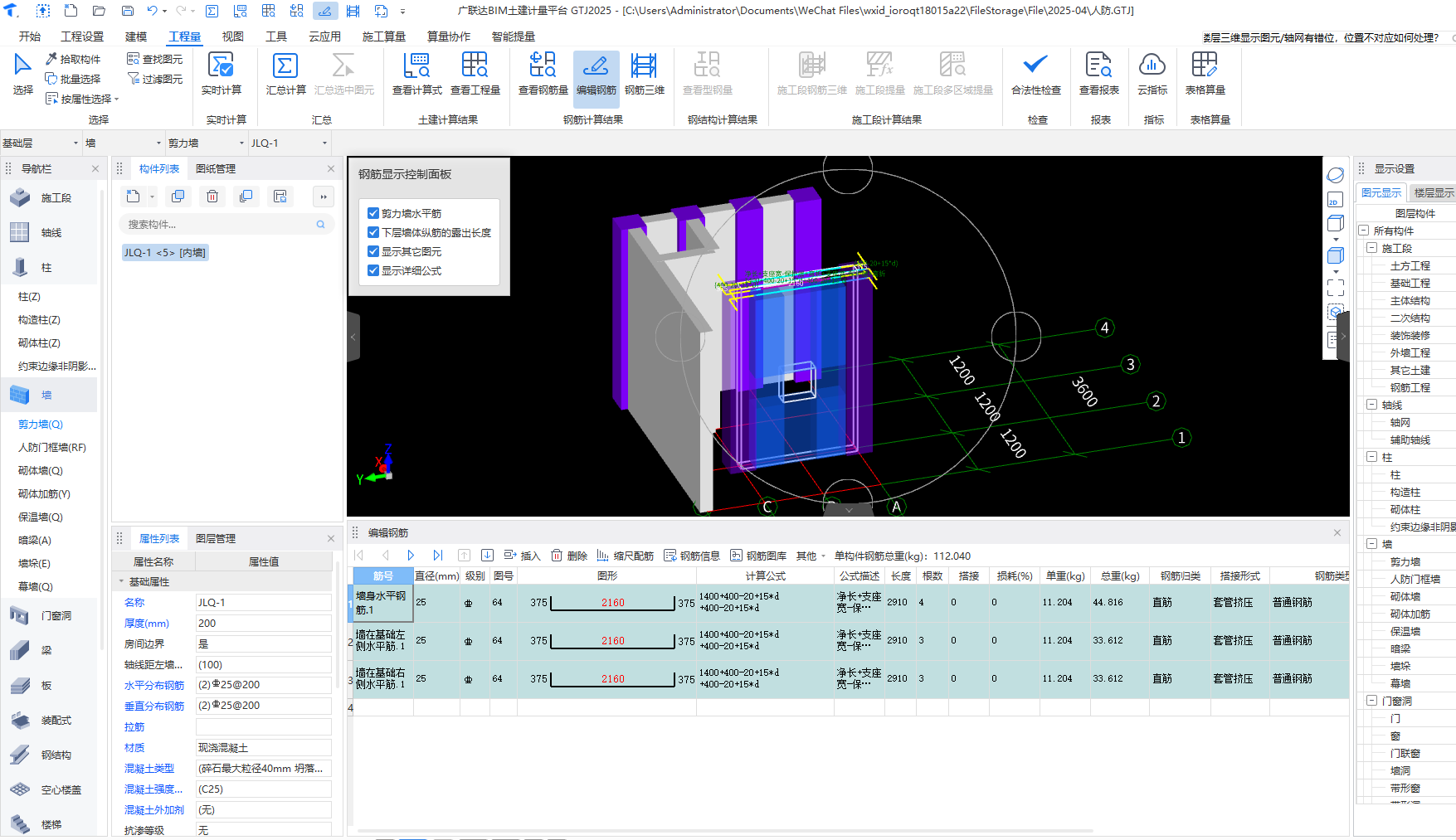Image resolution: width=1456 pixels, height=840 pixels.
Task: Open the 云应用 ribbon tab
Action: [x=324, y=36]
